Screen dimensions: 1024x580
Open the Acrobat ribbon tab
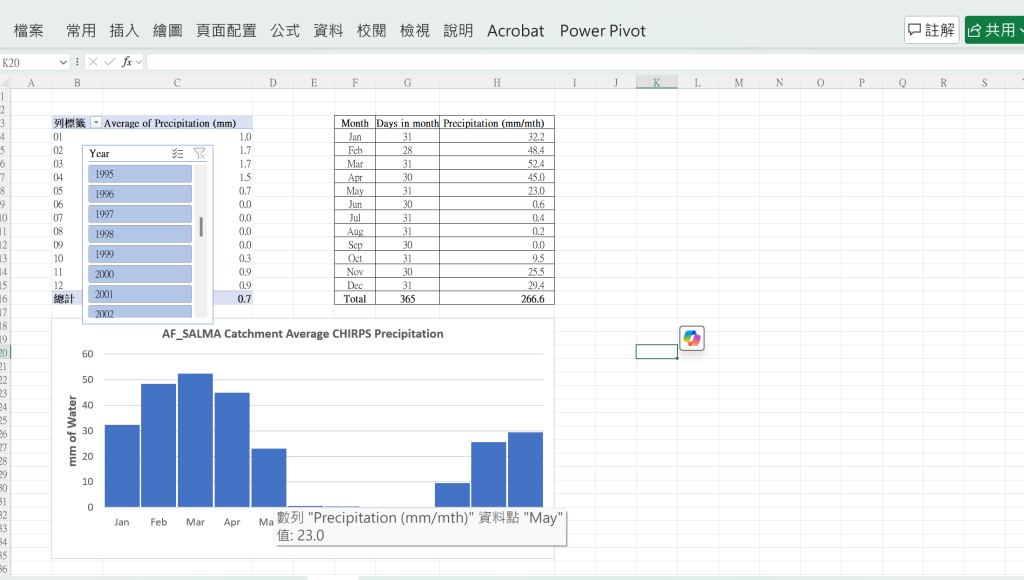point(515,31)
